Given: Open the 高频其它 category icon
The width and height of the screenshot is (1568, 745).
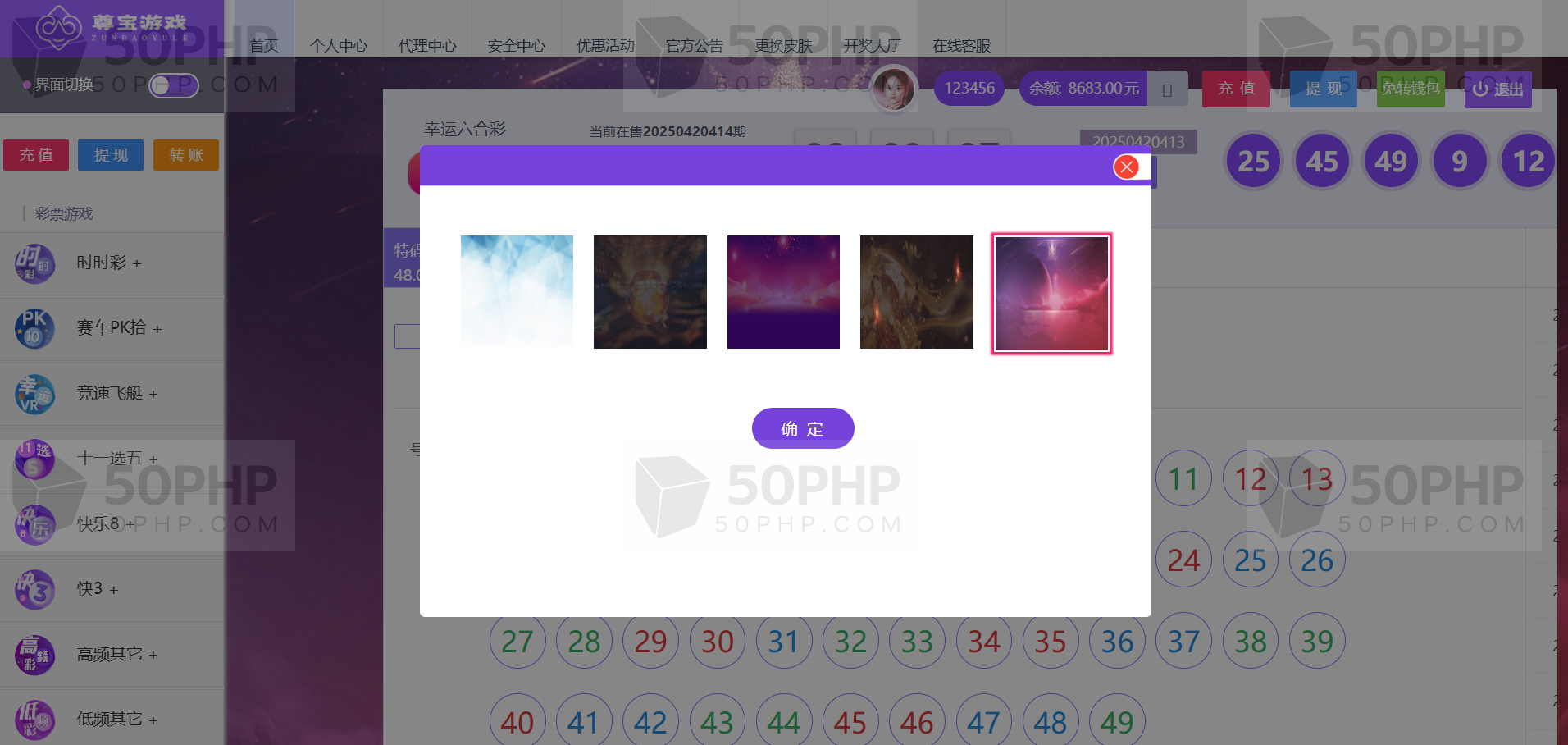Looking at the screenshot, I should pos(34,654).
